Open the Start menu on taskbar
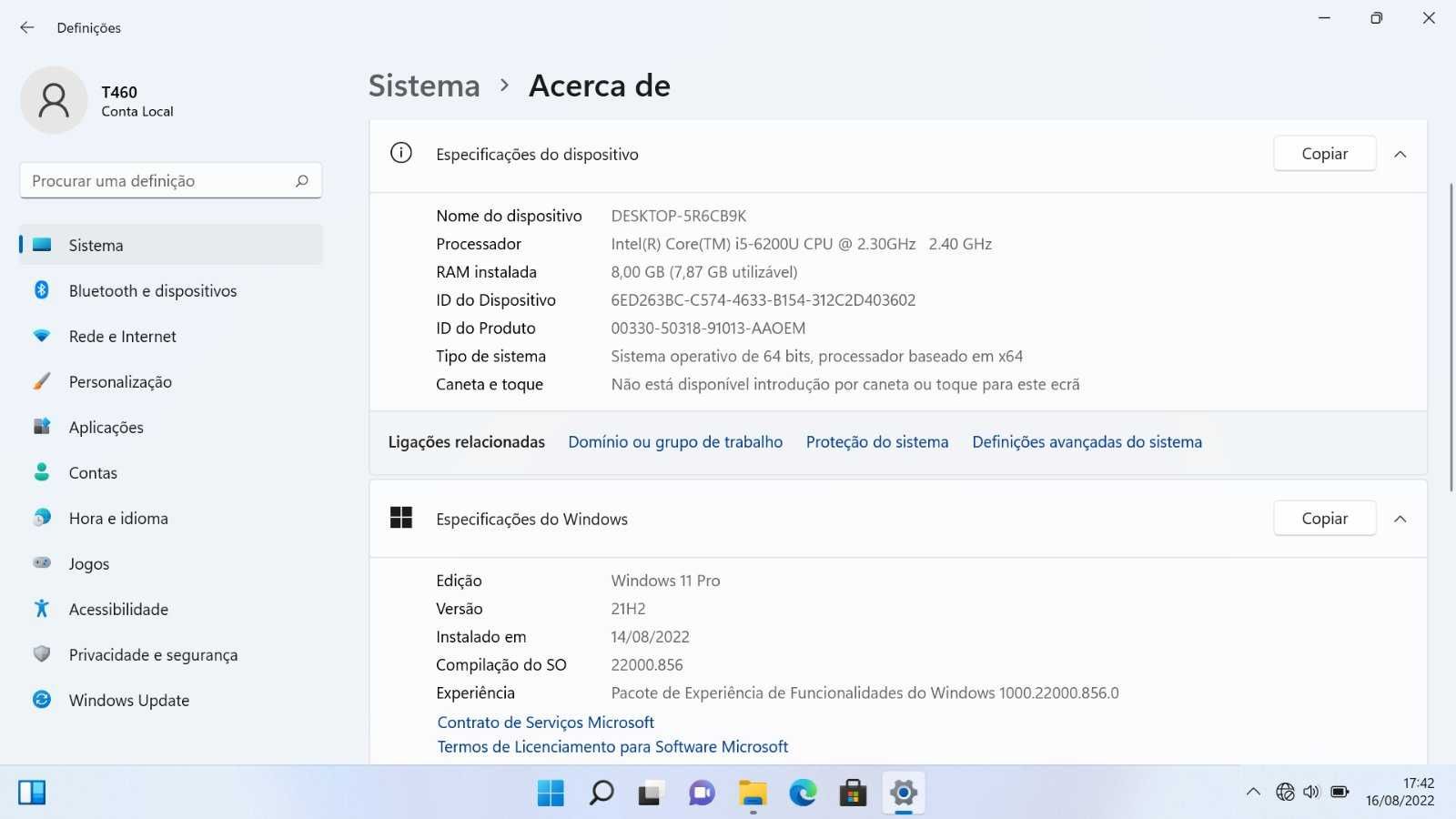1456x819 pixels. click(x=551, y=793)
